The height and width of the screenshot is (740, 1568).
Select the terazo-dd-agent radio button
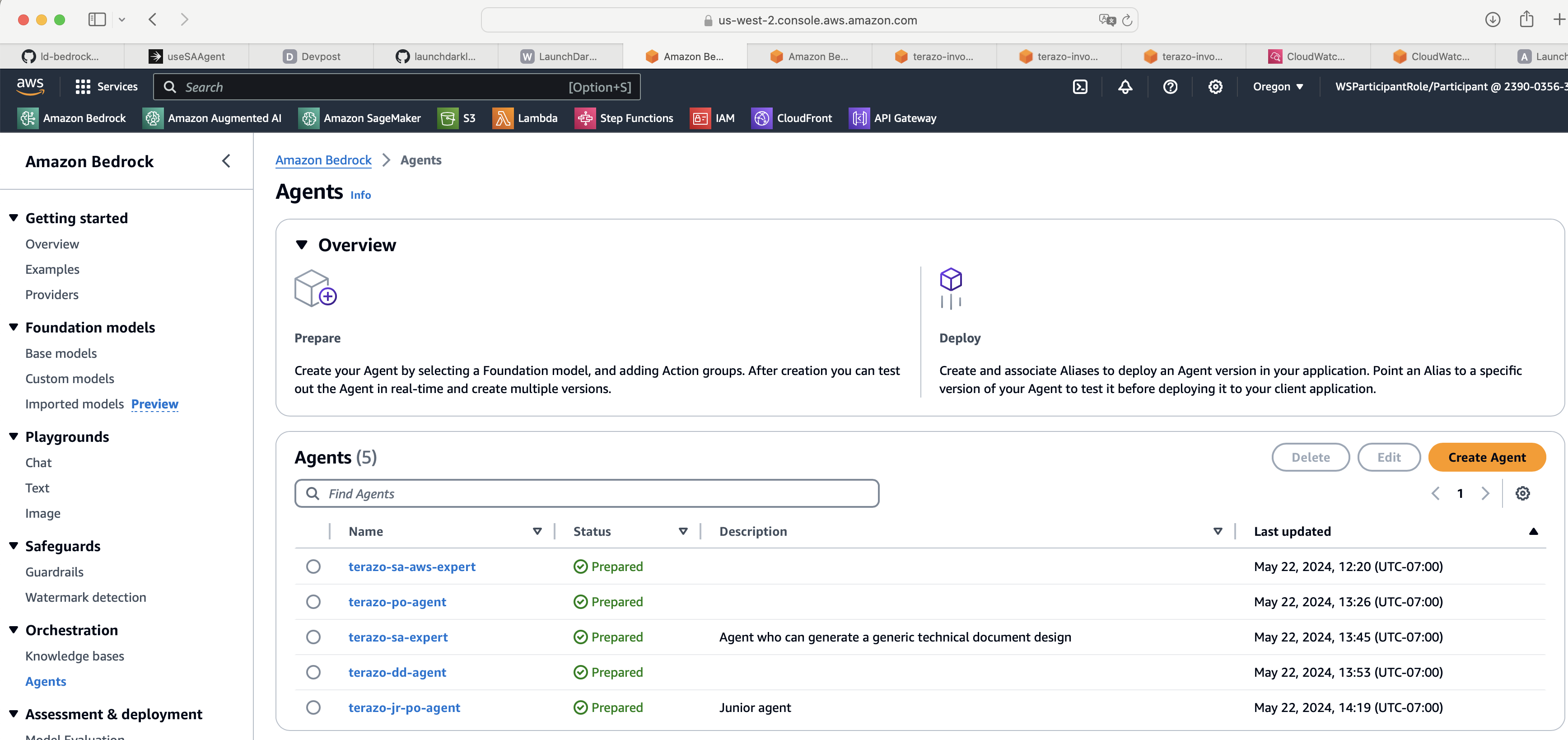click(x=313, y=672)
